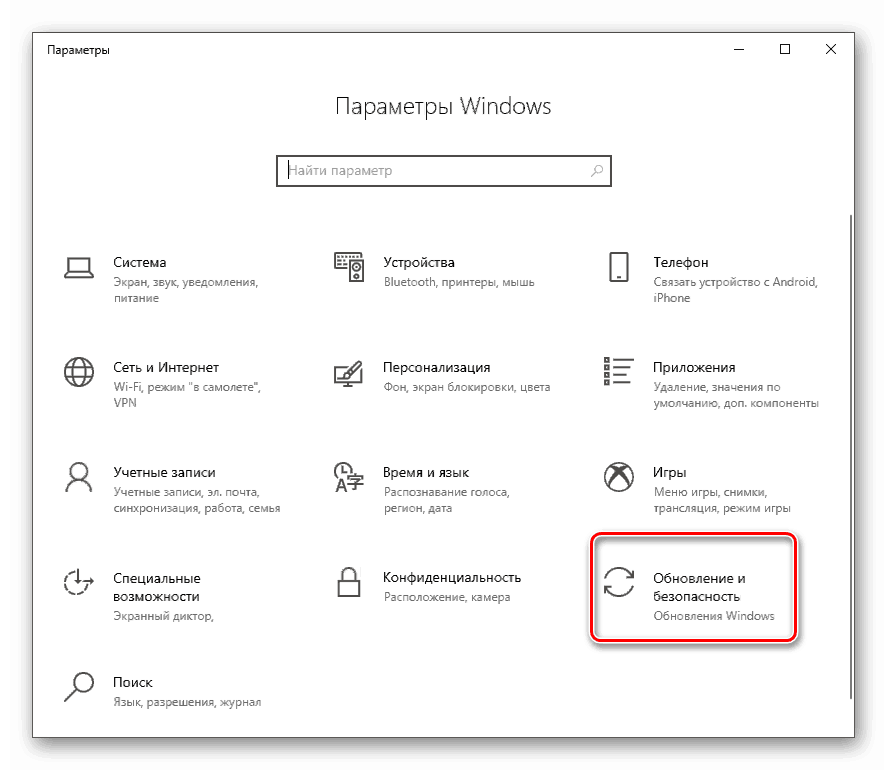Open the Устройства settings title
This screenshot has width=887, height=770.
(419, 263)
